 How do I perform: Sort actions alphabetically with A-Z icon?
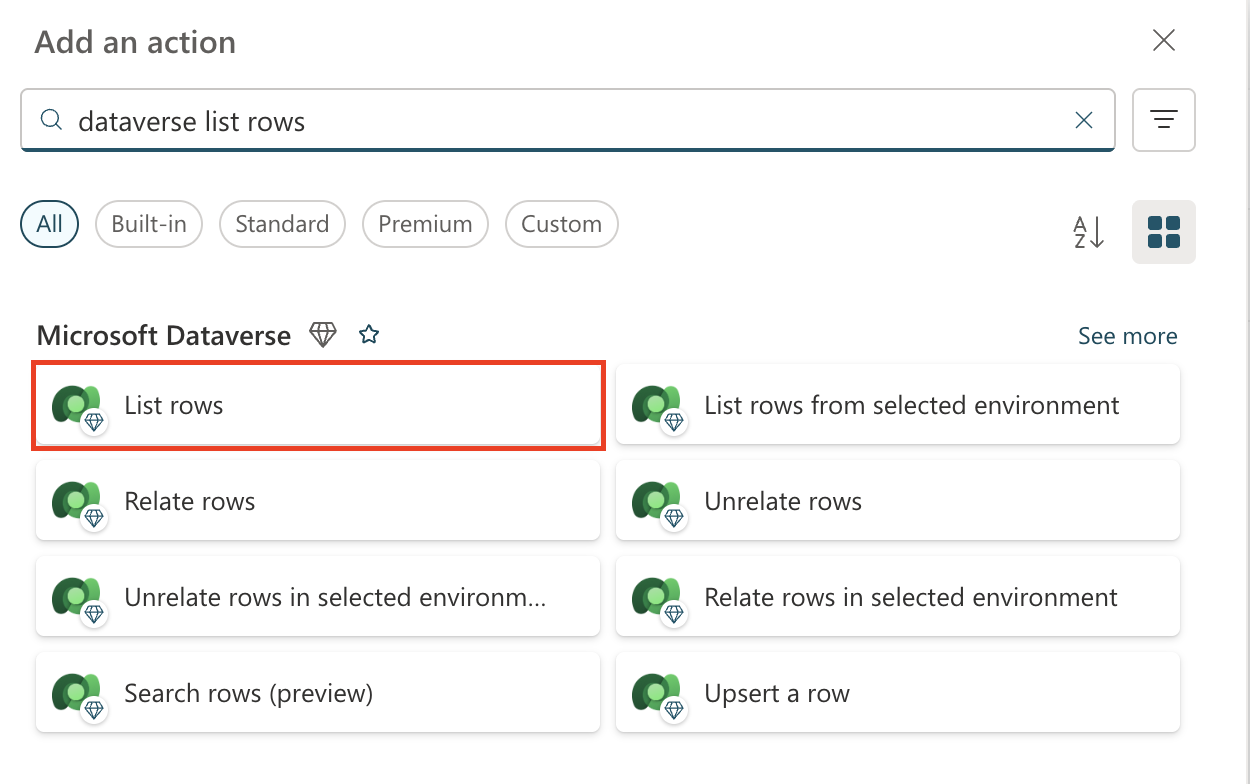(x=1088, y=232)
